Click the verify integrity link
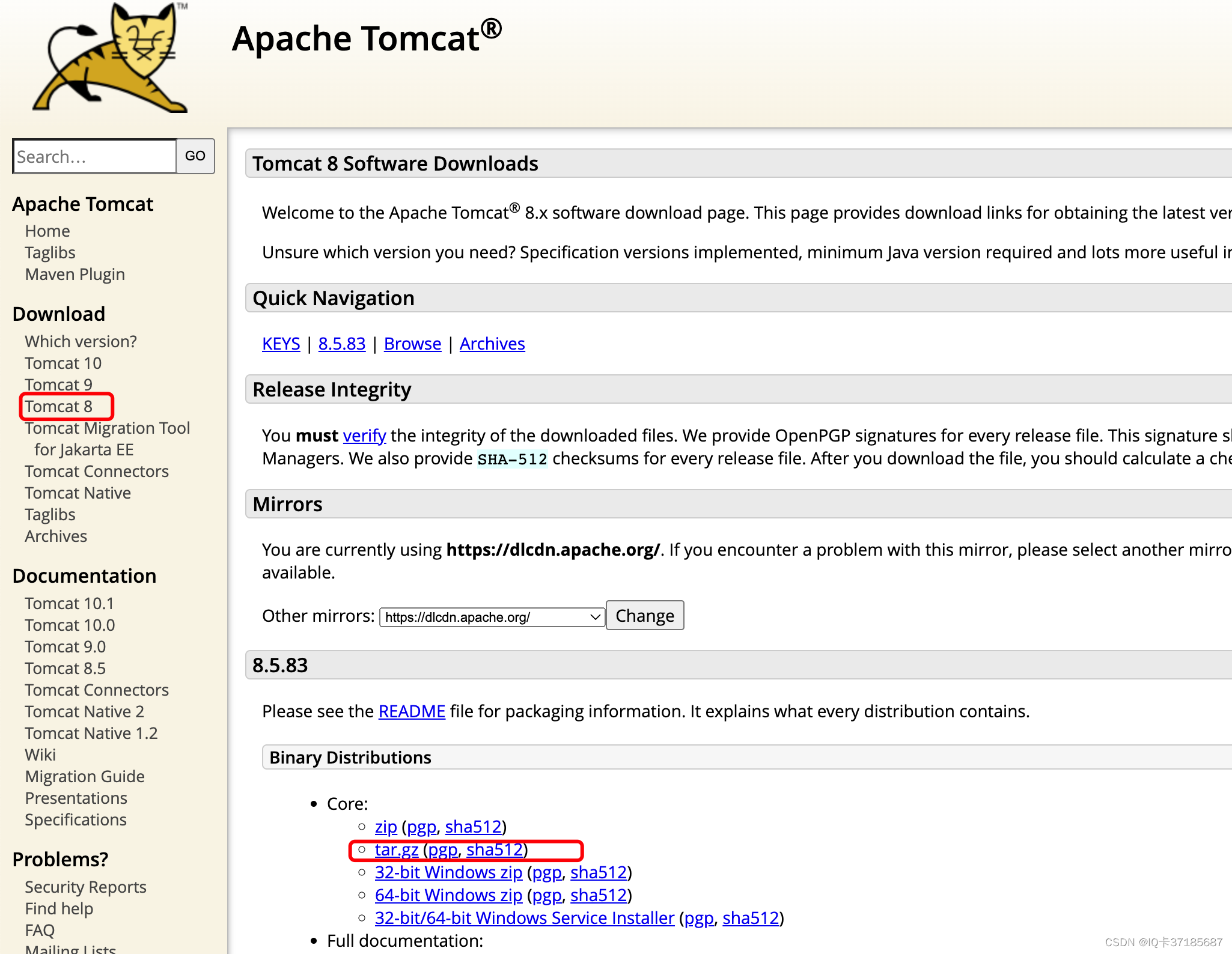The width and height of the screenshot is (1232, 954). [364, 436]
